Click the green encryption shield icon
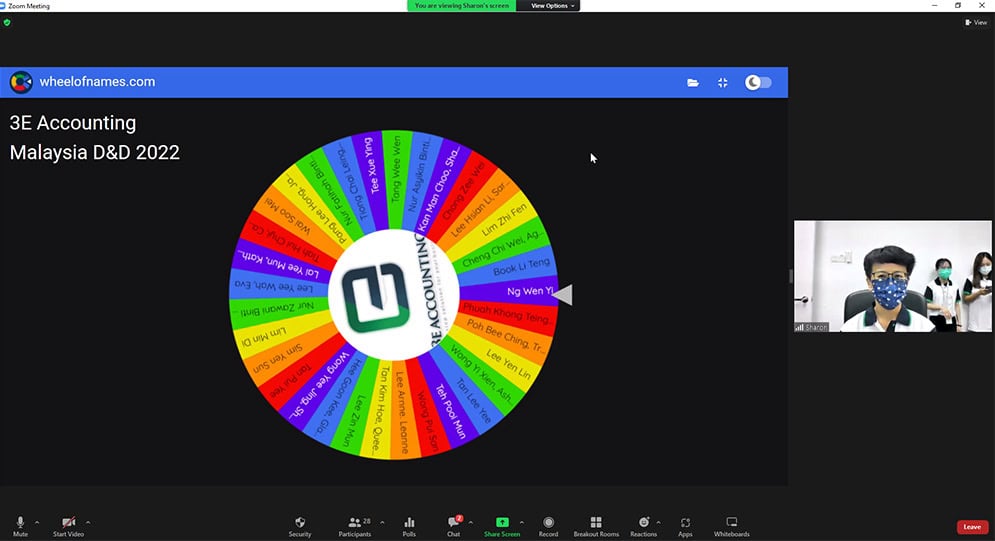The image size is (995, 541). tap(7, 22)
